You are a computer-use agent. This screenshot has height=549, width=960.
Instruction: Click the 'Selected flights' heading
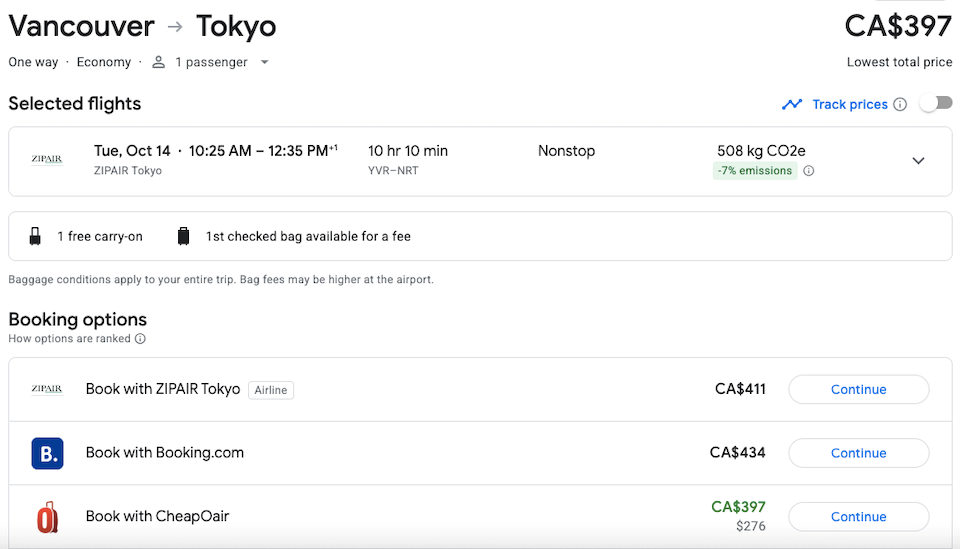[75, 103]
